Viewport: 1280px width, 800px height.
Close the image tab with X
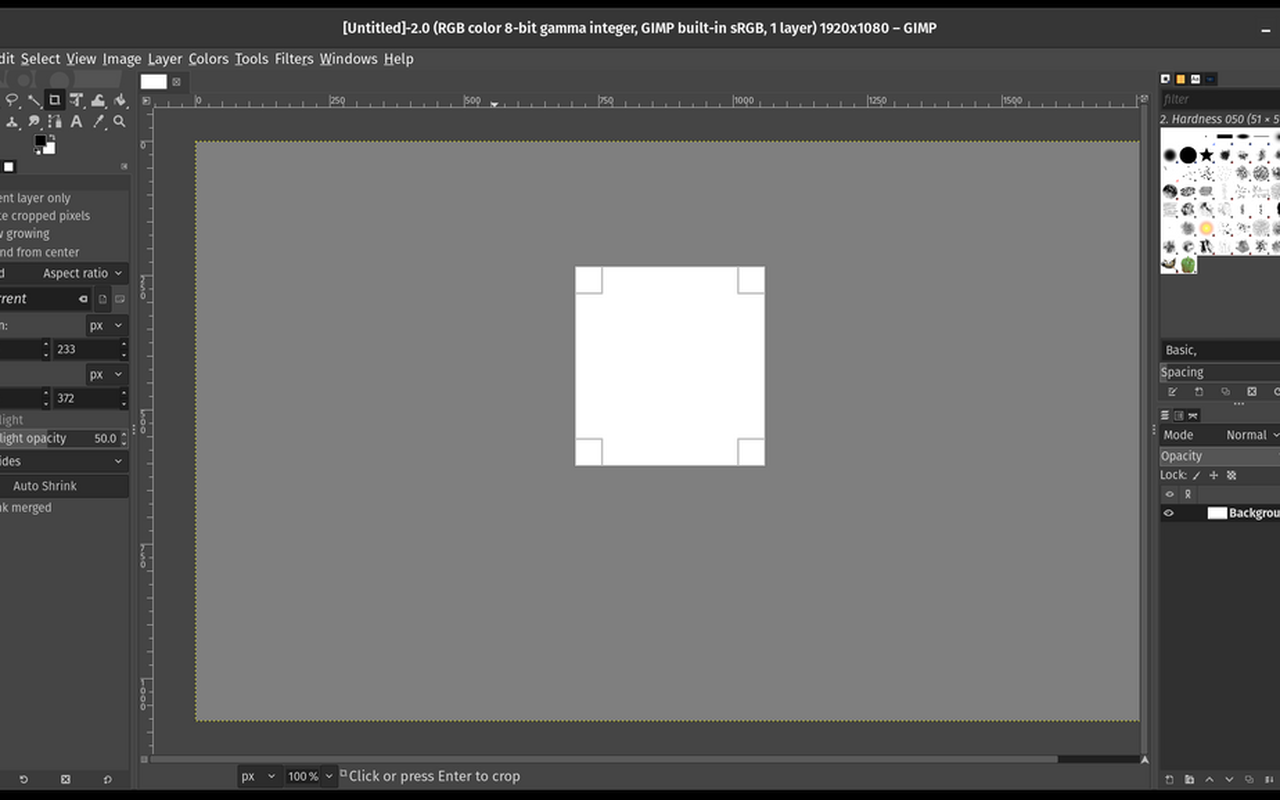(x=177, y=82)
